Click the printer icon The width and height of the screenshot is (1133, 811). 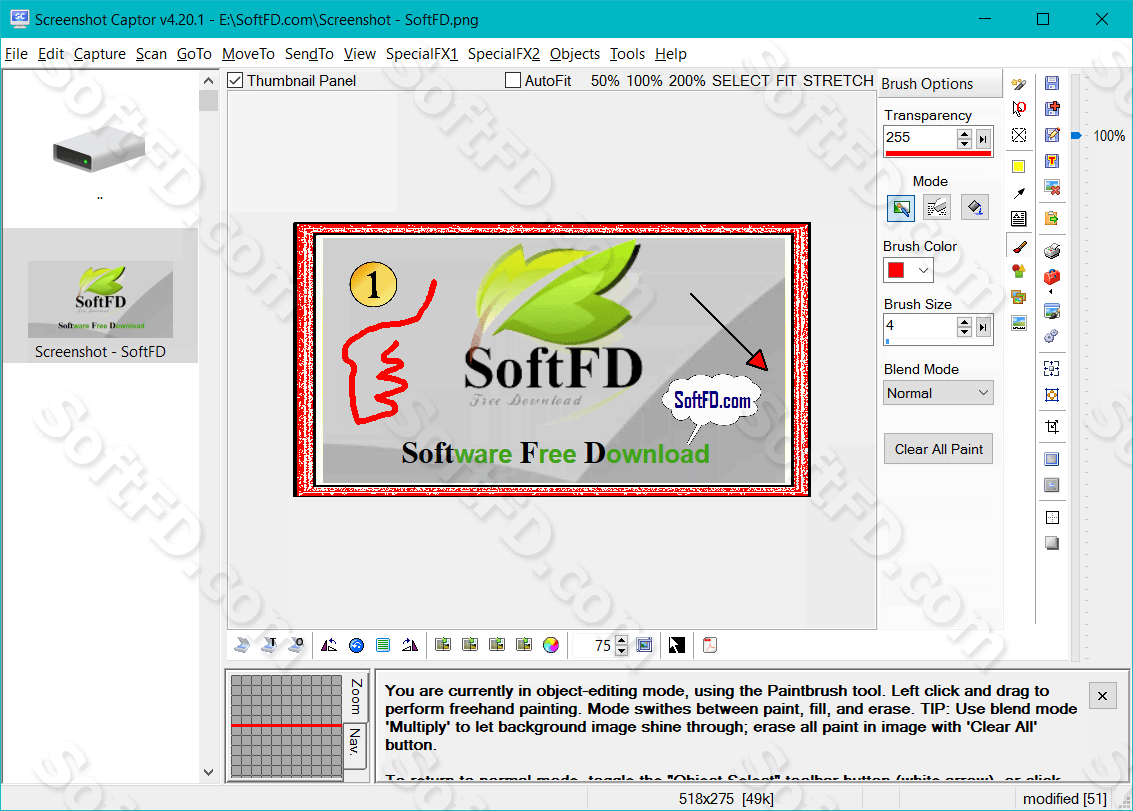coord(1052,251)
